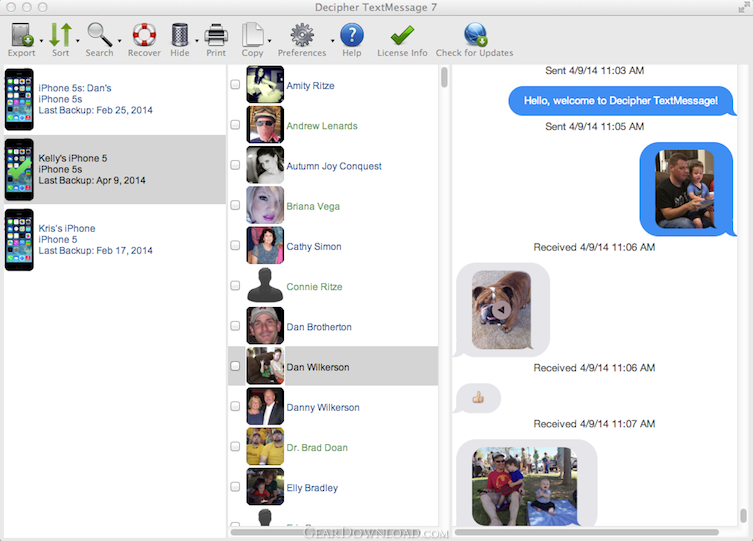Viewport: 753px width, 541px height.
Task: Check the Andrew Lenards checkbox
Action: click(235, 125)
